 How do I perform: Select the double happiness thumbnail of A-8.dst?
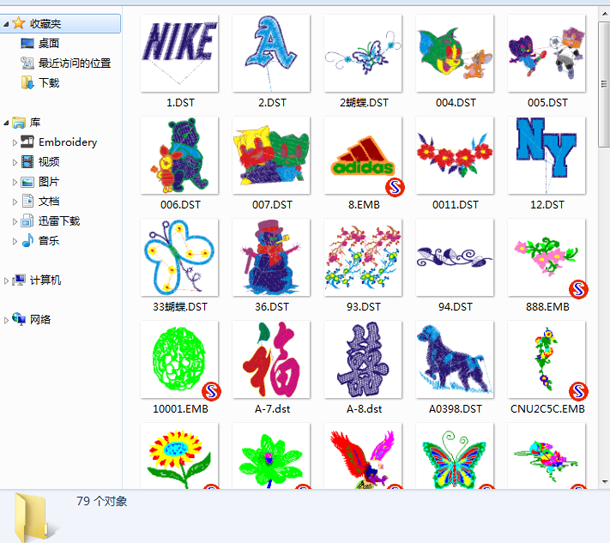(x=363, y=360)
